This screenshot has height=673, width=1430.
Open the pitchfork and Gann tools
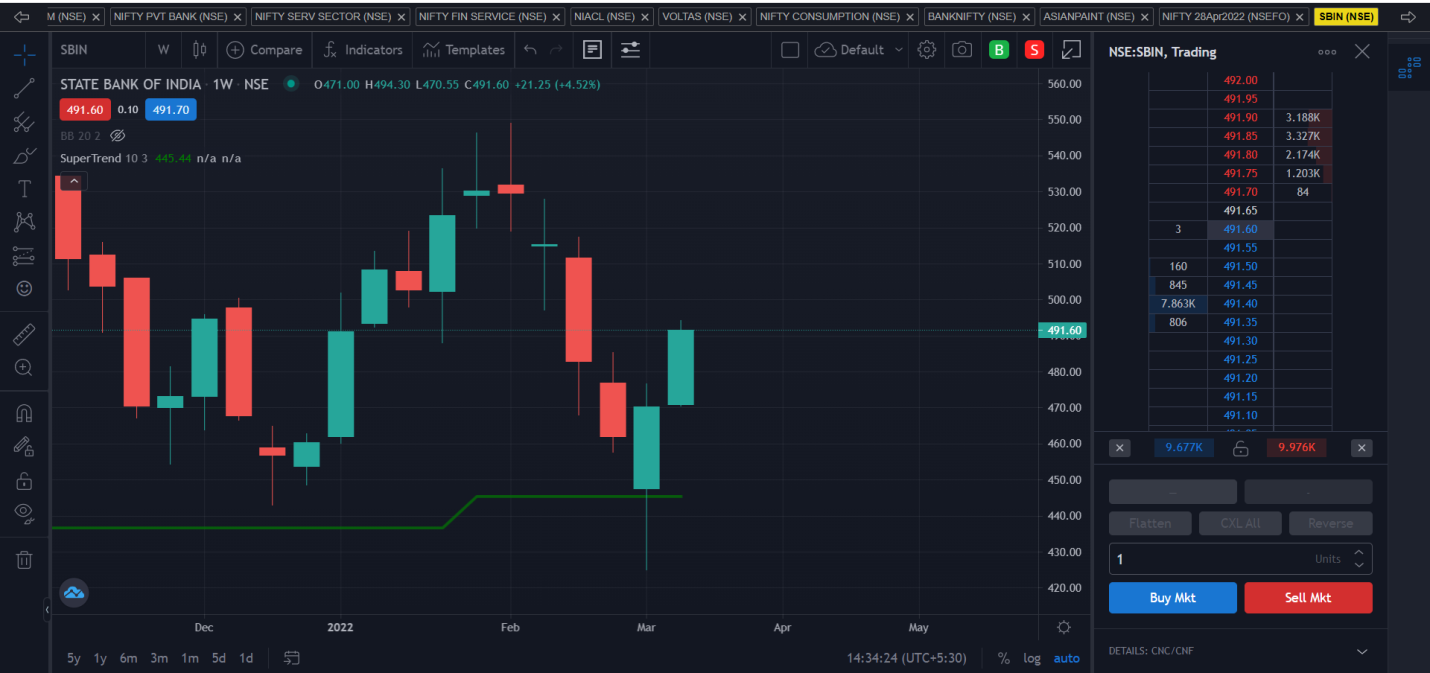(x=24, y=122)
